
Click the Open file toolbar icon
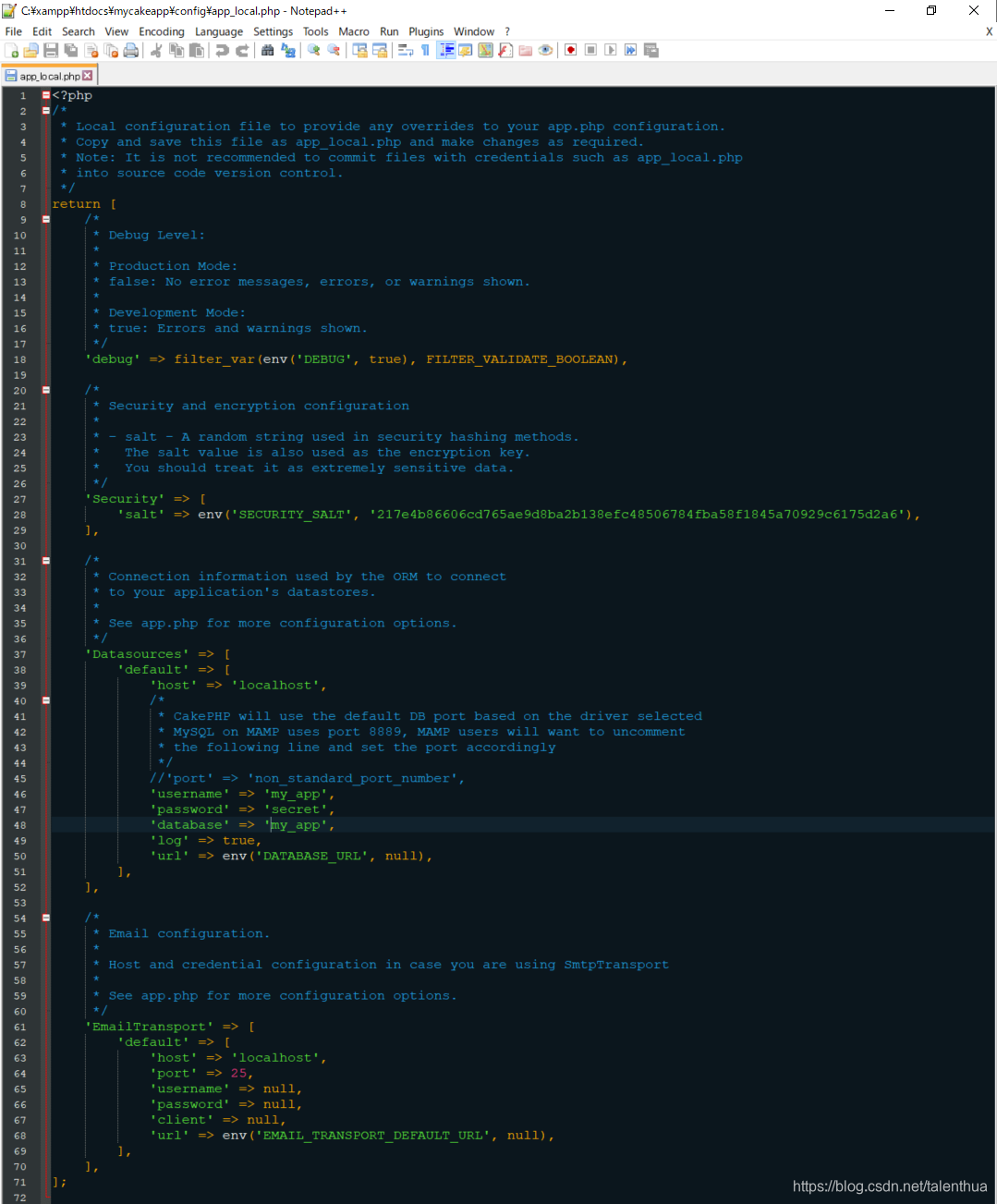(x=31, y=50)
